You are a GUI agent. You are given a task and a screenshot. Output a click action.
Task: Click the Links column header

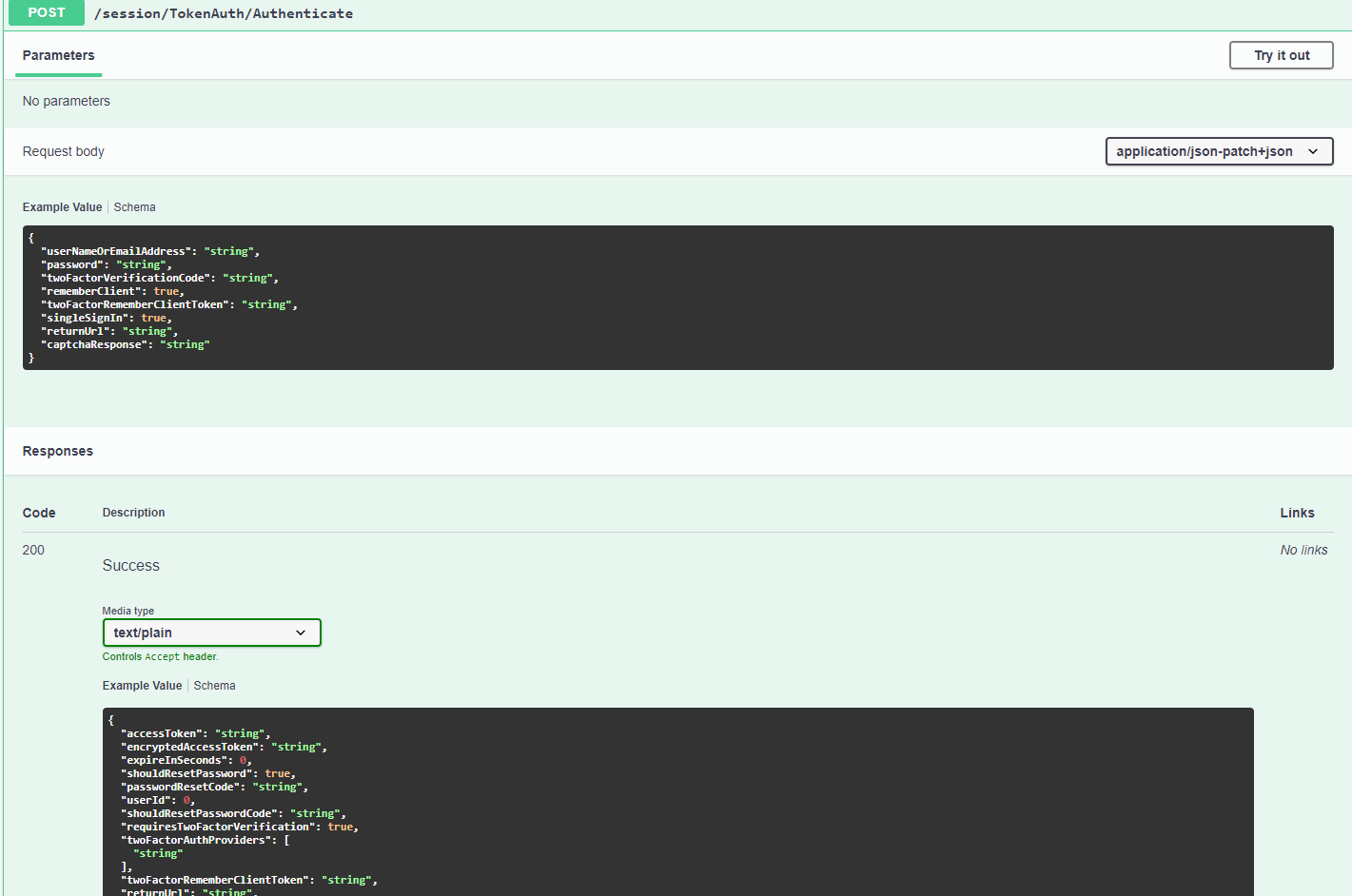point(1297,513)
